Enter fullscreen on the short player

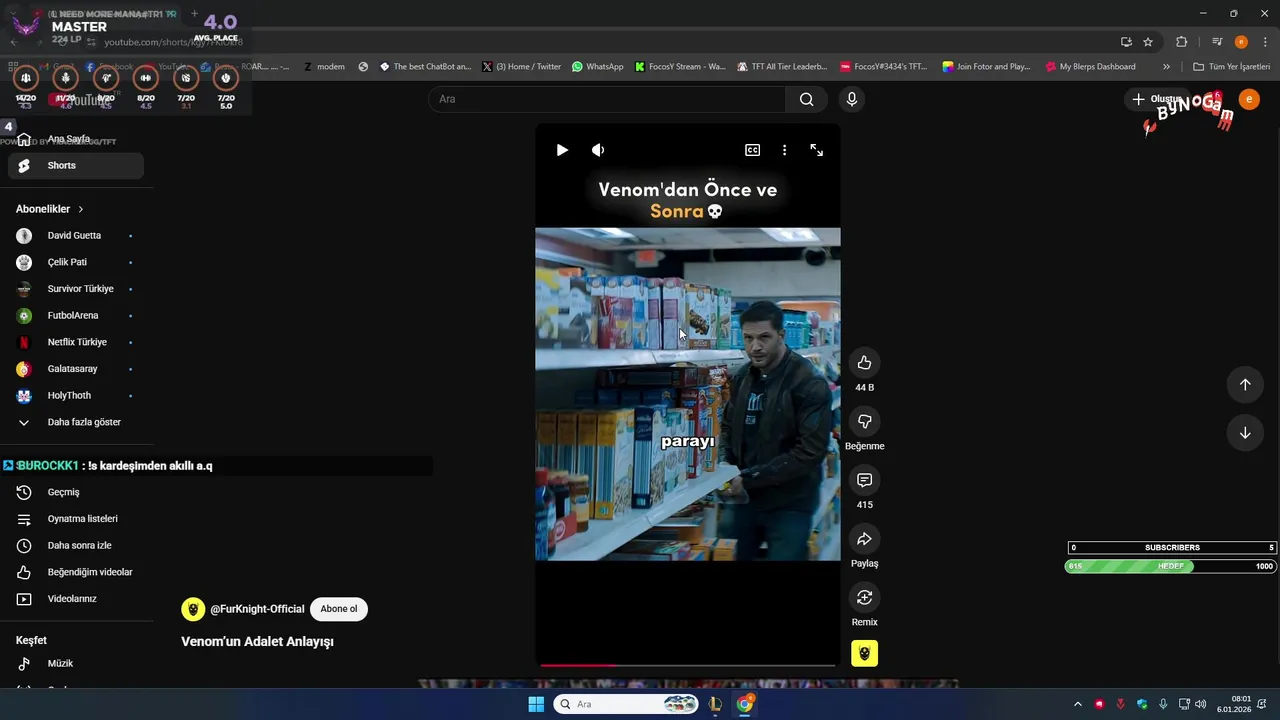[817, 150]
